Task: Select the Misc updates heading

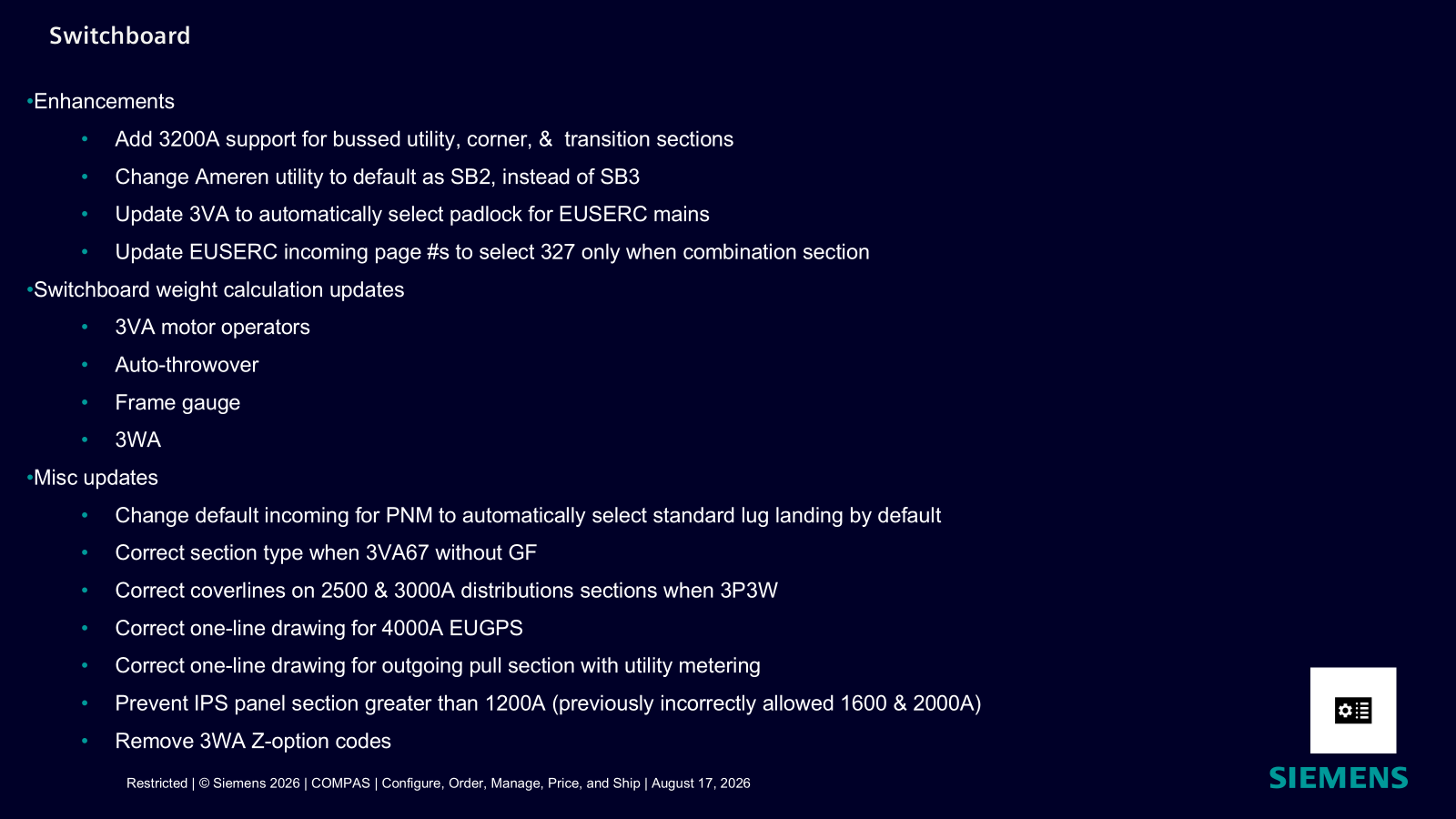Action: click(x=96, y=478)
